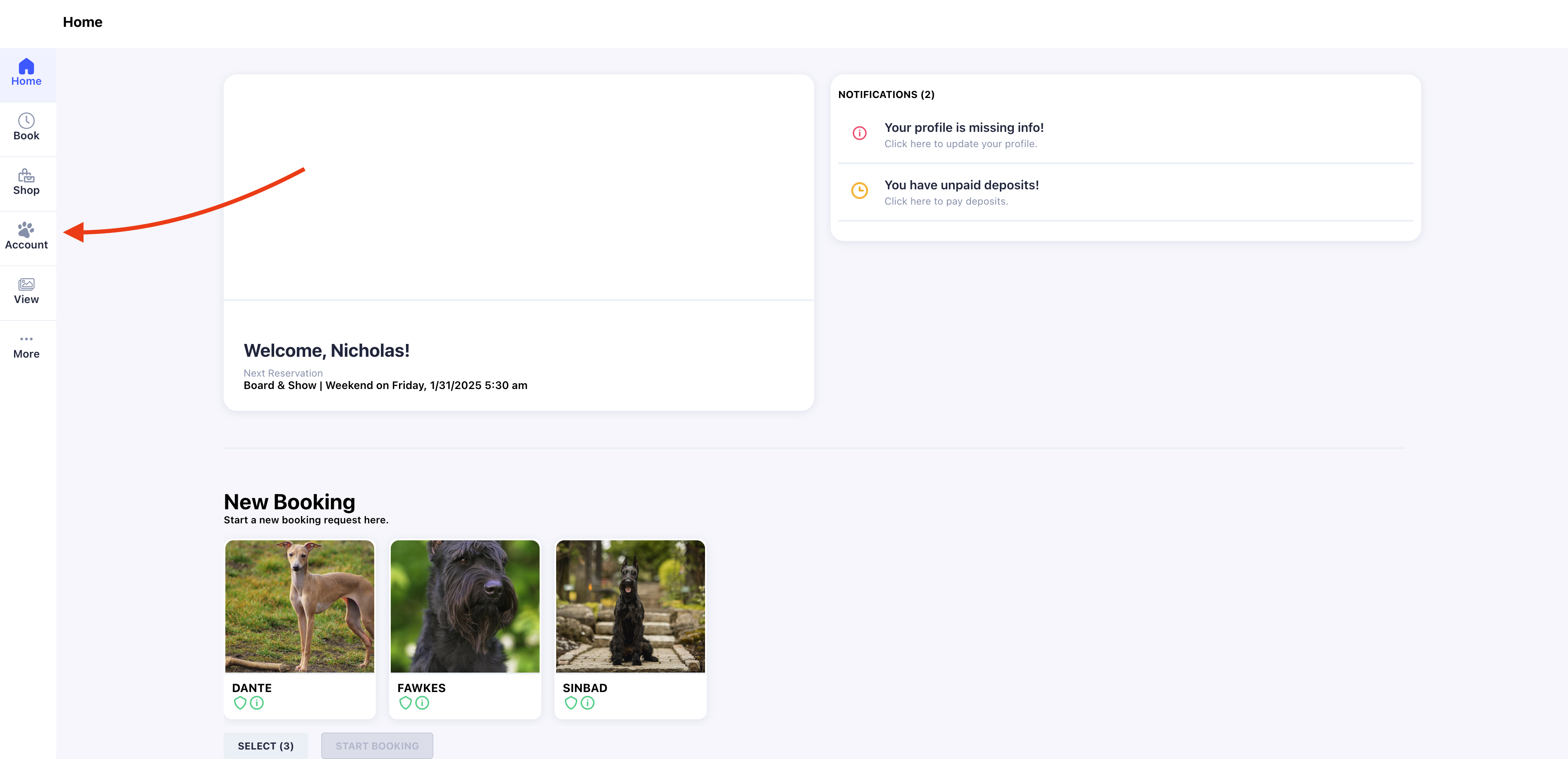Select the Dante pet photo
This screenshot has height=759, width=1568.
299,606
